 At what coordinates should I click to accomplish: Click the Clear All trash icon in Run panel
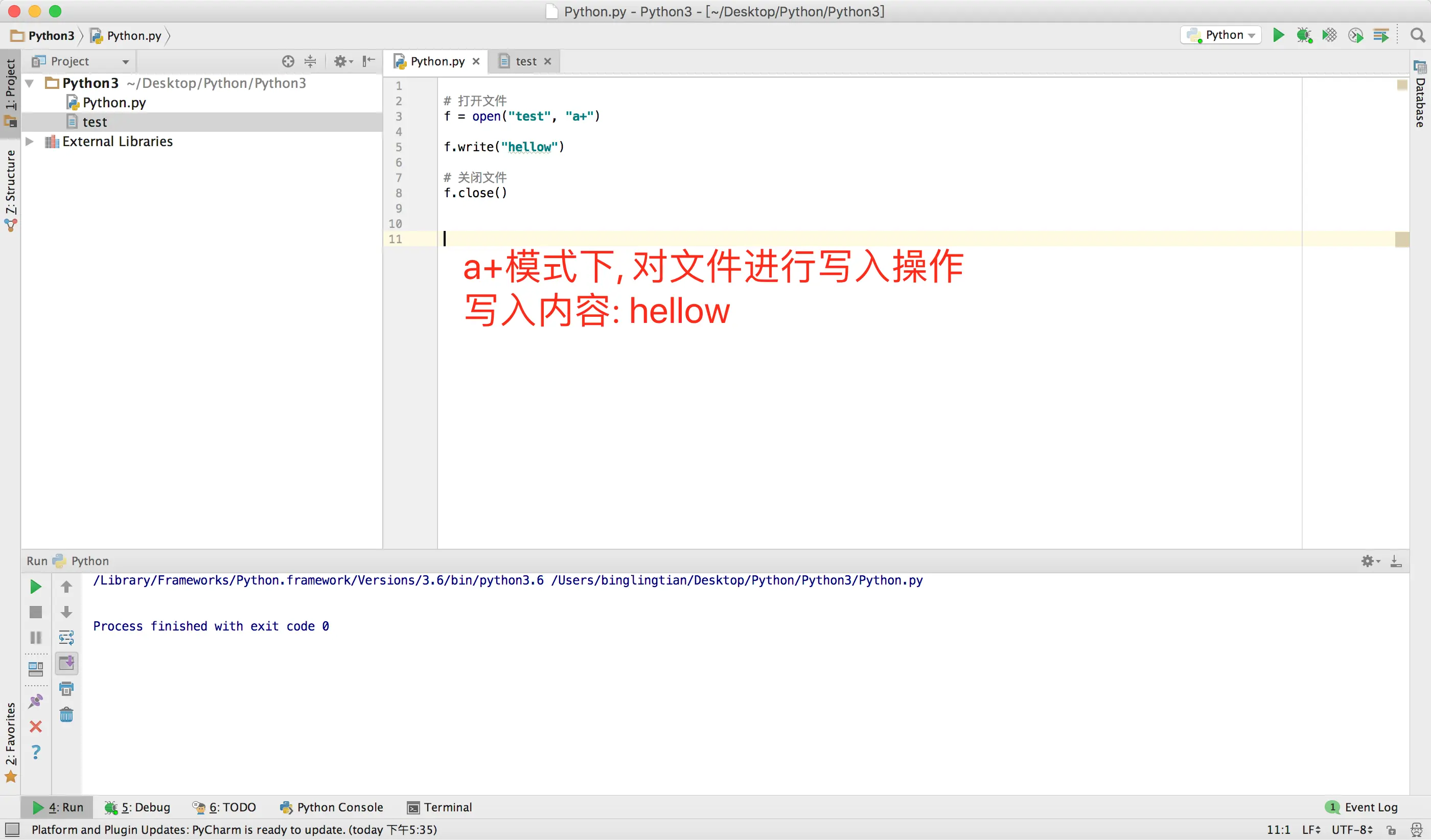(66, 715)
